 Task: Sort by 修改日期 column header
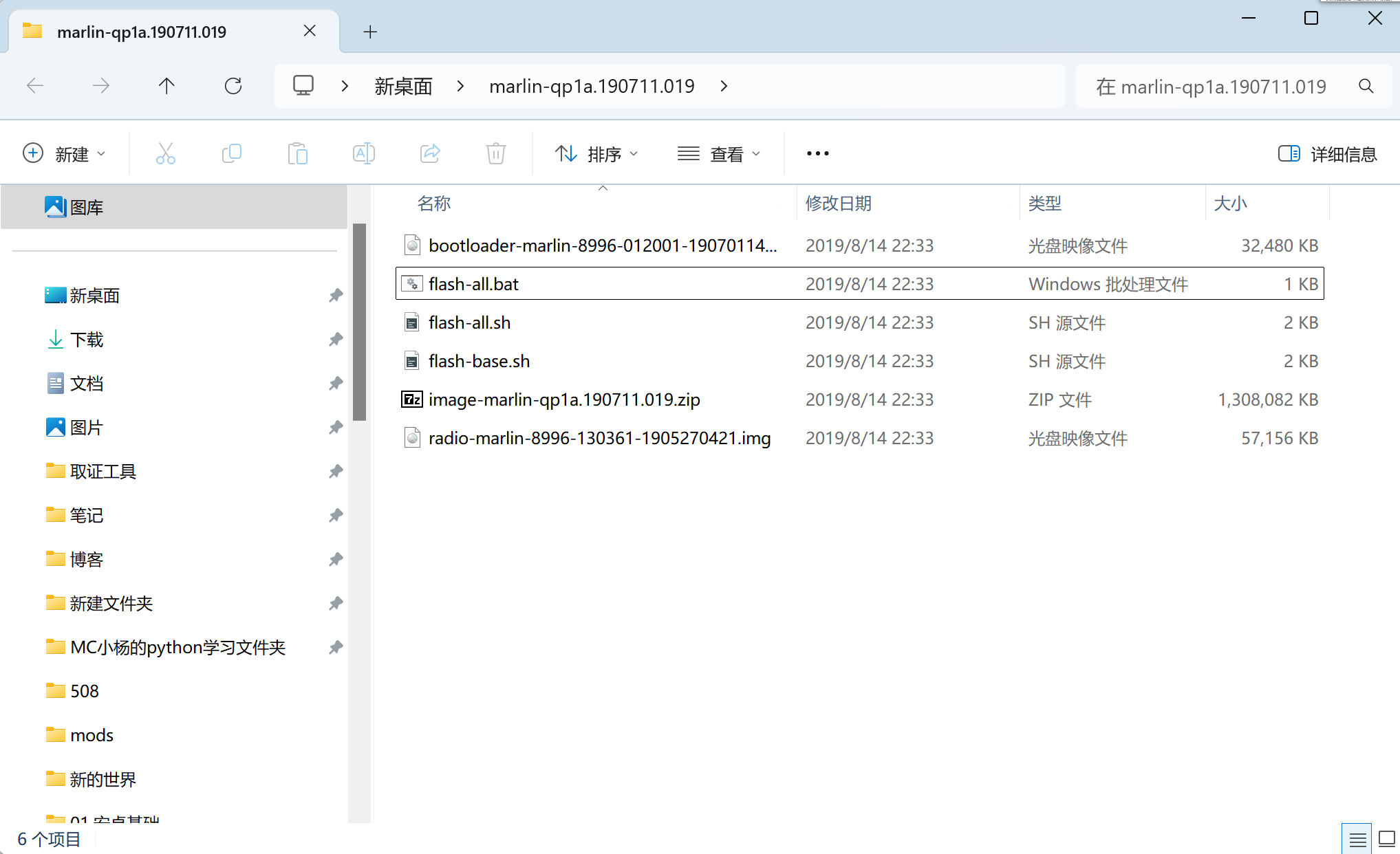[838, 204]
